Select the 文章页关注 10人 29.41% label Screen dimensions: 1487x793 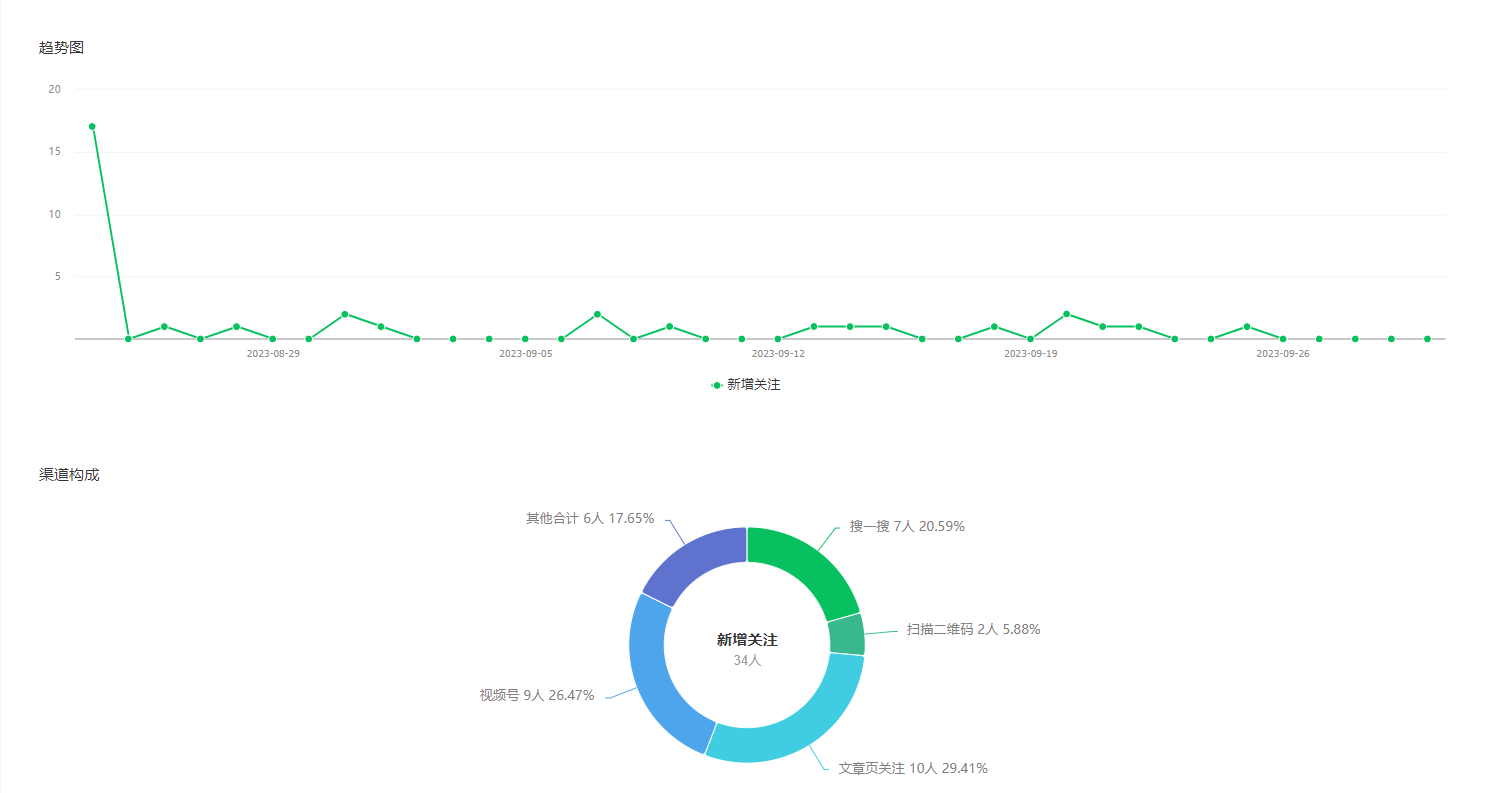click(912, 768)
